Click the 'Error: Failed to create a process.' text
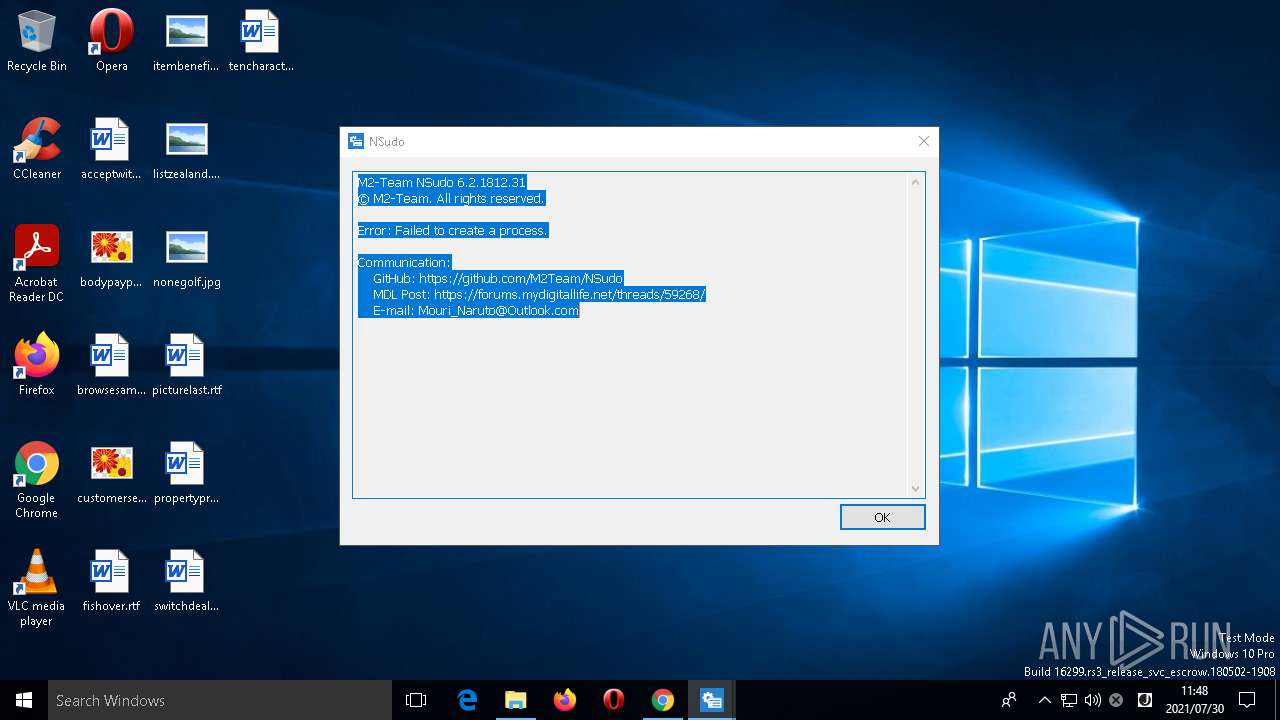This screenshot has width=1280, height=720. click(453, 230)
